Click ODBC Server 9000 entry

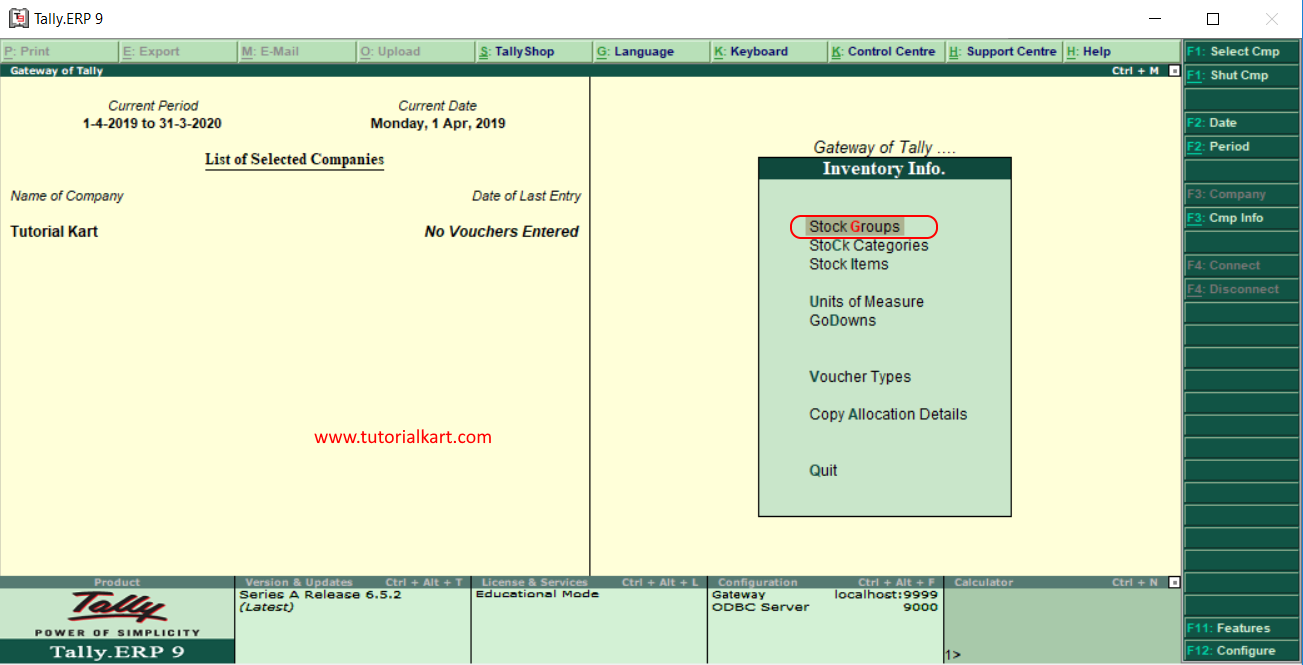coord(825,607)
